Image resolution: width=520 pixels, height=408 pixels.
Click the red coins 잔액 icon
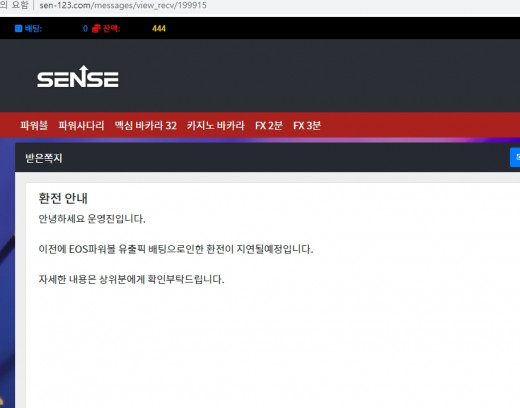coord(96,29)
